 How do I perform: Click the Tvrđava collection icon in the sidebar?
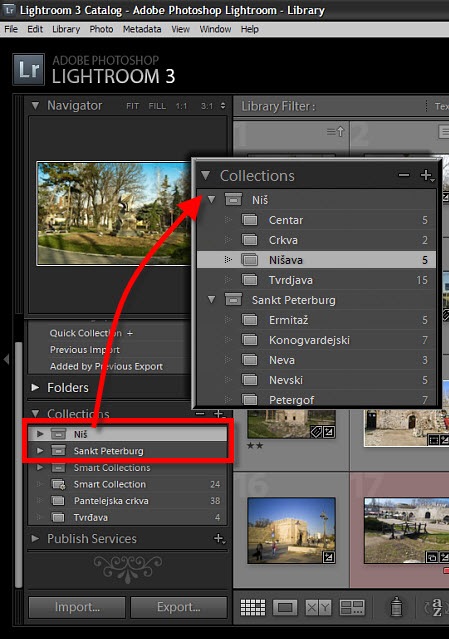pos(58,517)
